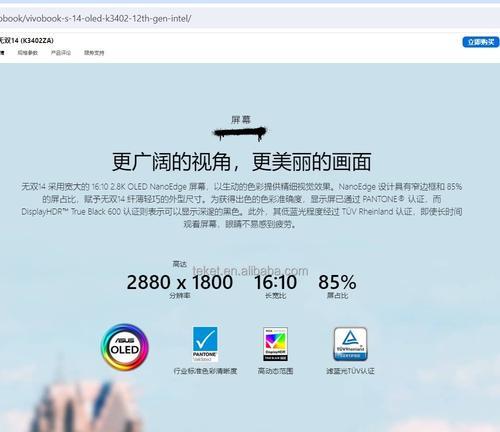Open the 服务支持 service support tab

(94, 53)
